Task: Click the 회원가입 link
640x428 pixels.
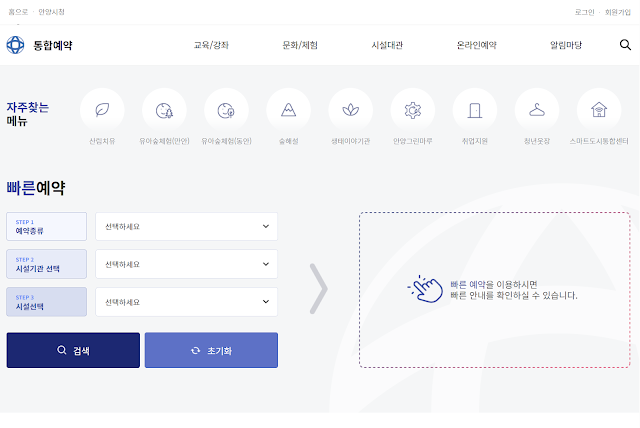Action: click(618, 12)
